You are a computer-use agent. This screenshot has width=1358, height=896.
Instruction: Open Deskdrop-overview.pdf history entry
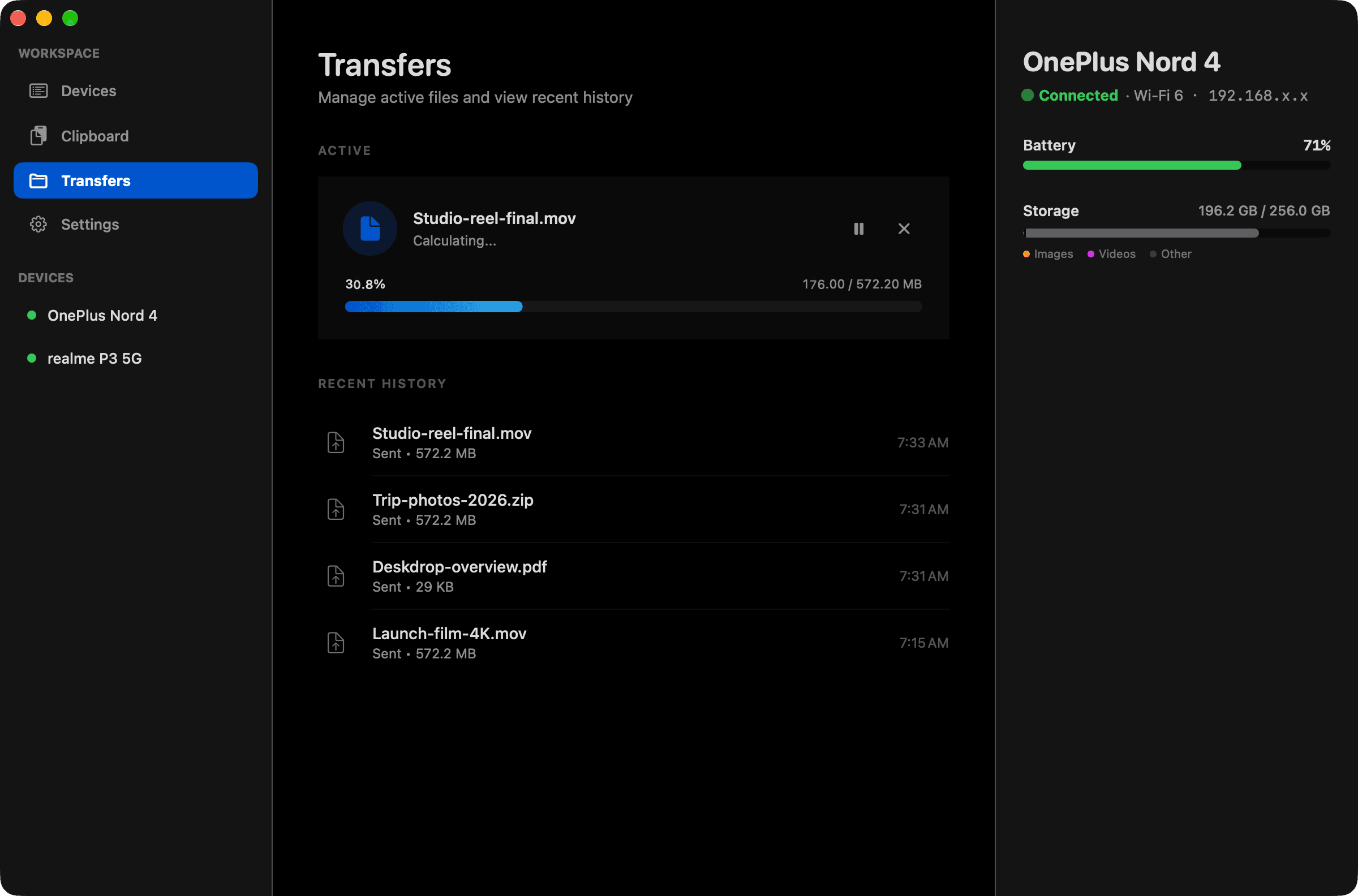633,576
